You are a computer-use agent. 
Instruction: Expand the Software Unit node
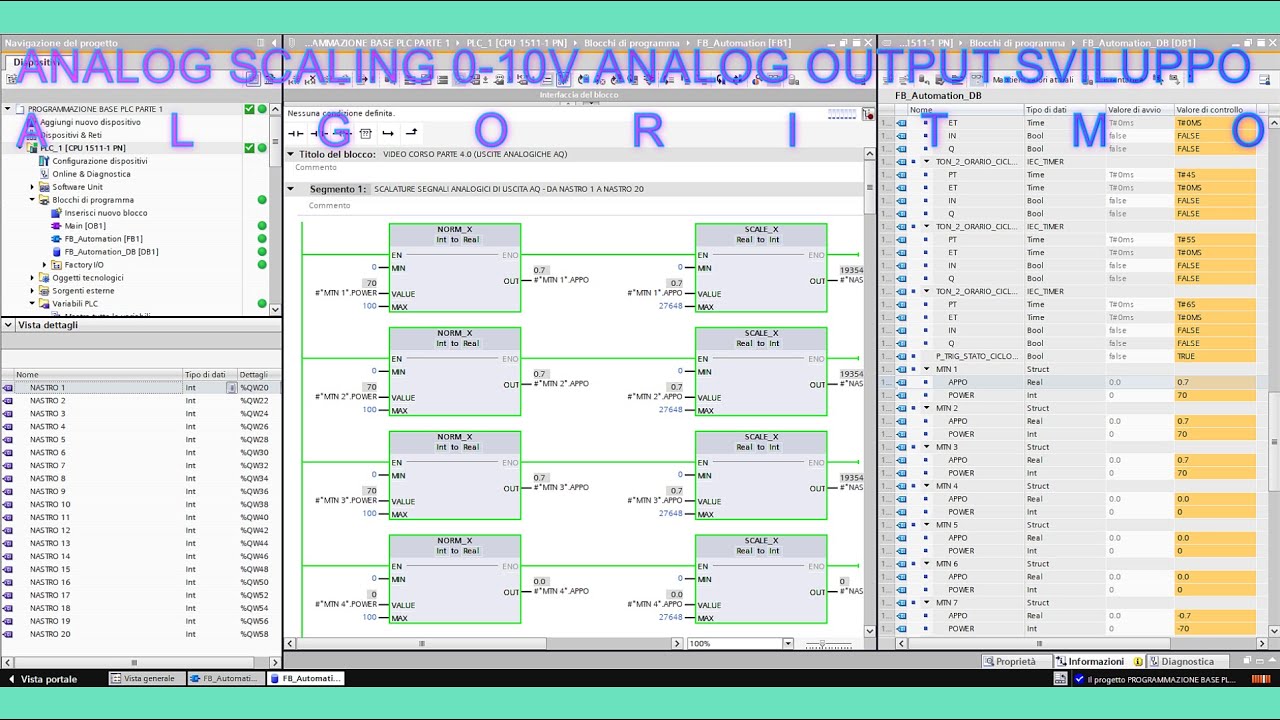point(32,187)
